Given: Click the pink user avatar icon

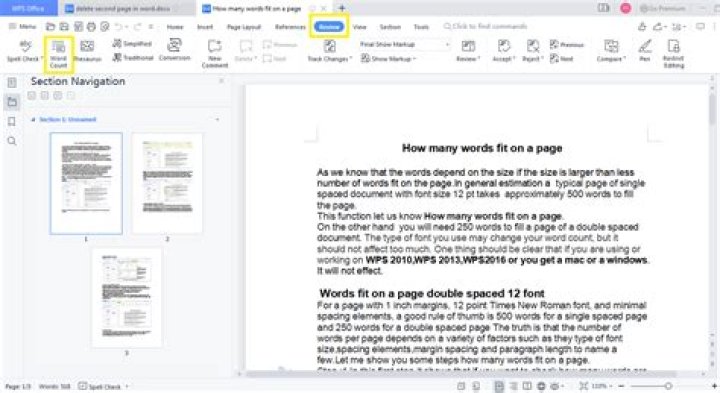Looking at the screenshot, I should point(625,8).
